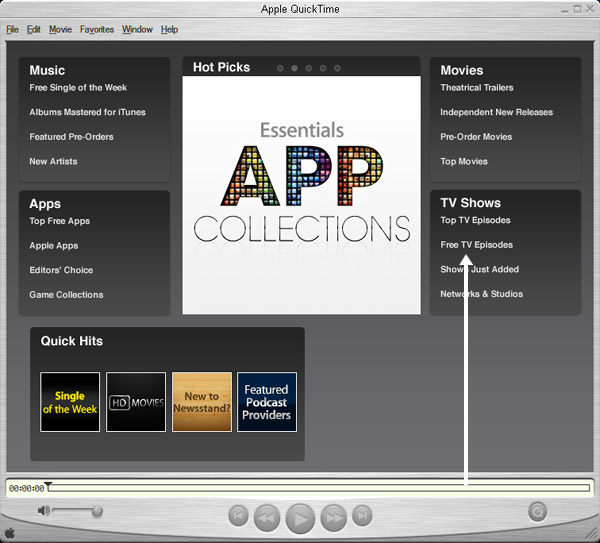This screenshot has height=543, width=600.
Task: Click the Movies section heading
Action: [462, 70]
